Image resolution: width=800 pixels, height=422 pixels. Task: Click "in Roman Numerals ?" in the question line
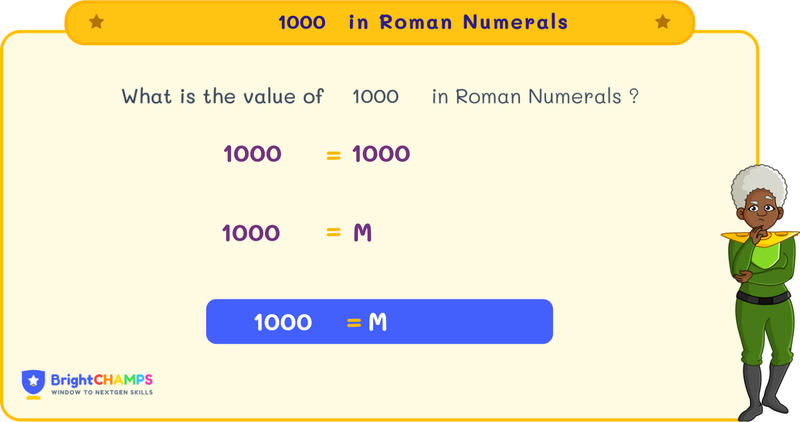point(536,97)
